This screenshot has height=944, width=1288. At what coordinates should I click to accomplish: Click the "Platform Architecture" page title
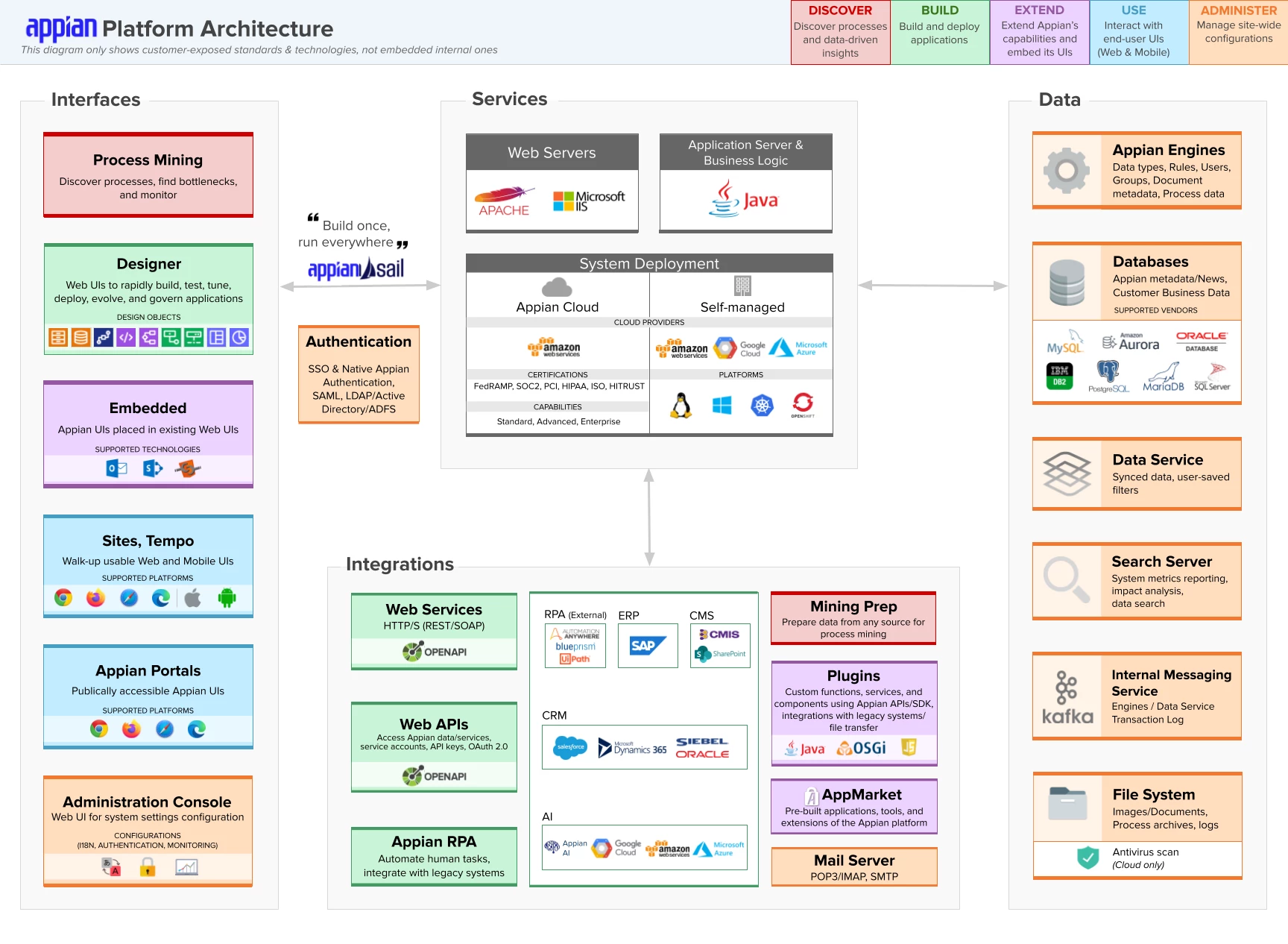pyautogui.click(x=218, y=28)
